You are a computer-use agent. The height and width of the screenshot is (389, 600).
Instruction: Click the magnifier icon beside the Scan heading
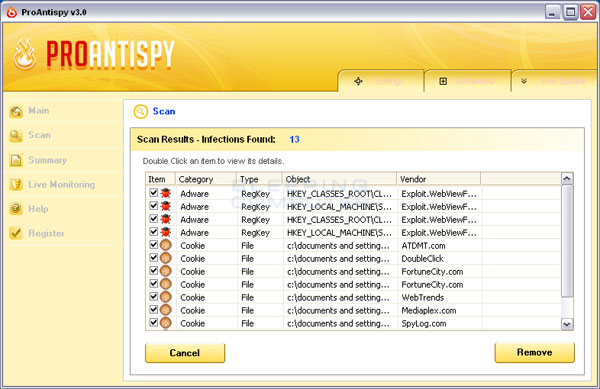140,111
